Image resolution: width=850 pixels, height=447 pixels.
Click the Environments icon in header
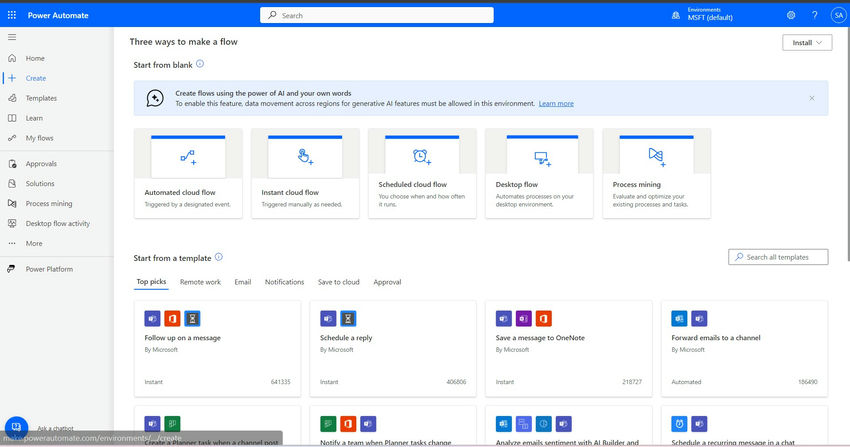click(x=675, y=15)
